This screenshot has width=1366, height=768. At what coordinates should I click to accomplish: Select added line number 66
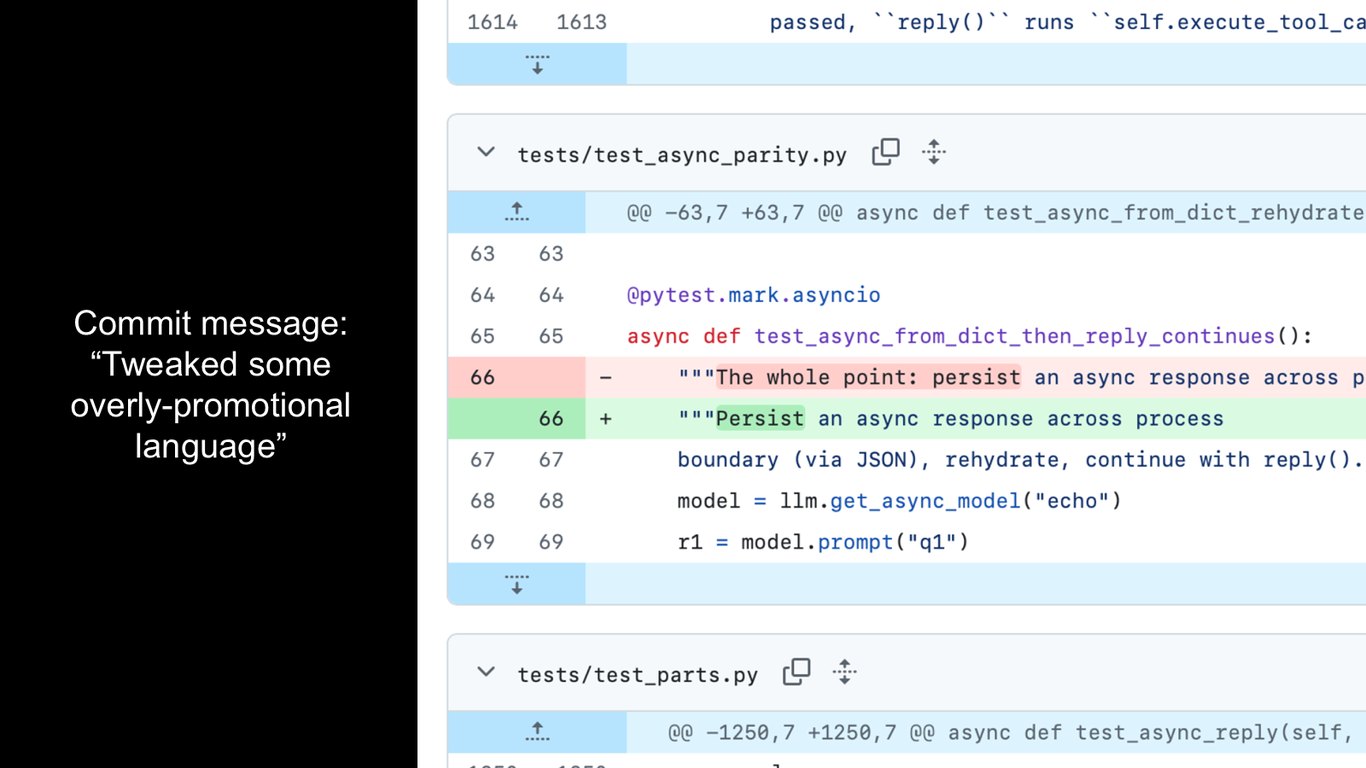click(x=551, y=418)
